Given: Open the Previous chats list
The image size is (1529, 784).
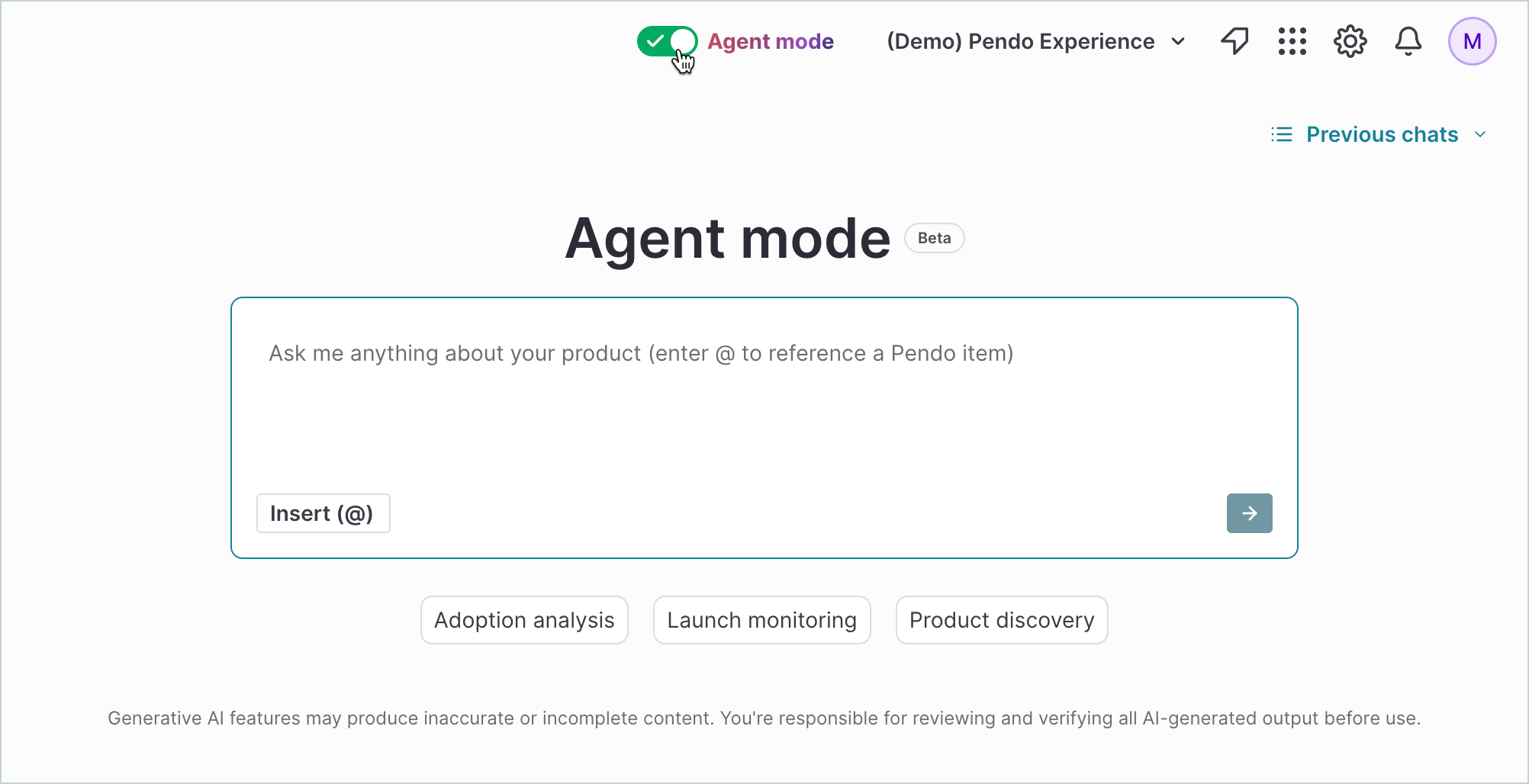Looking at the screenshot, I should point(1382,133).
